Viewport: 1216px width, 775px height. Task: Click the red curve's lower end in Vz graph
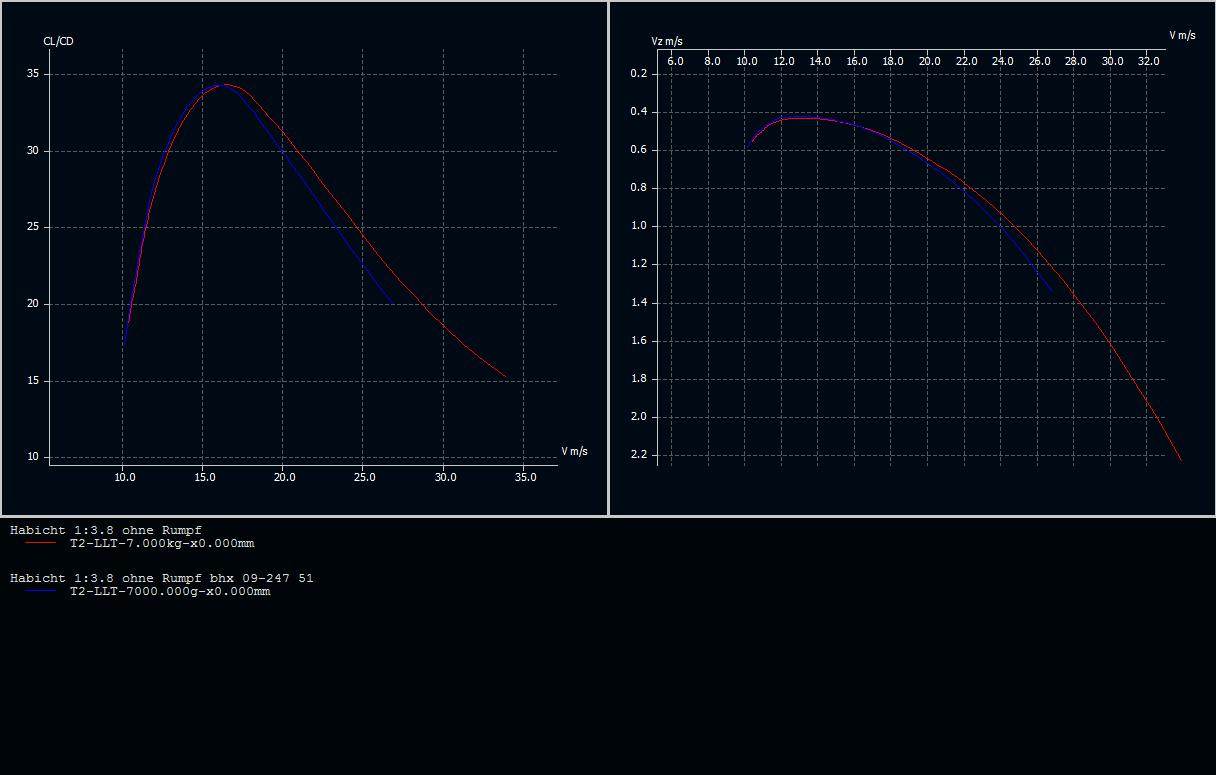[1180, 459]
